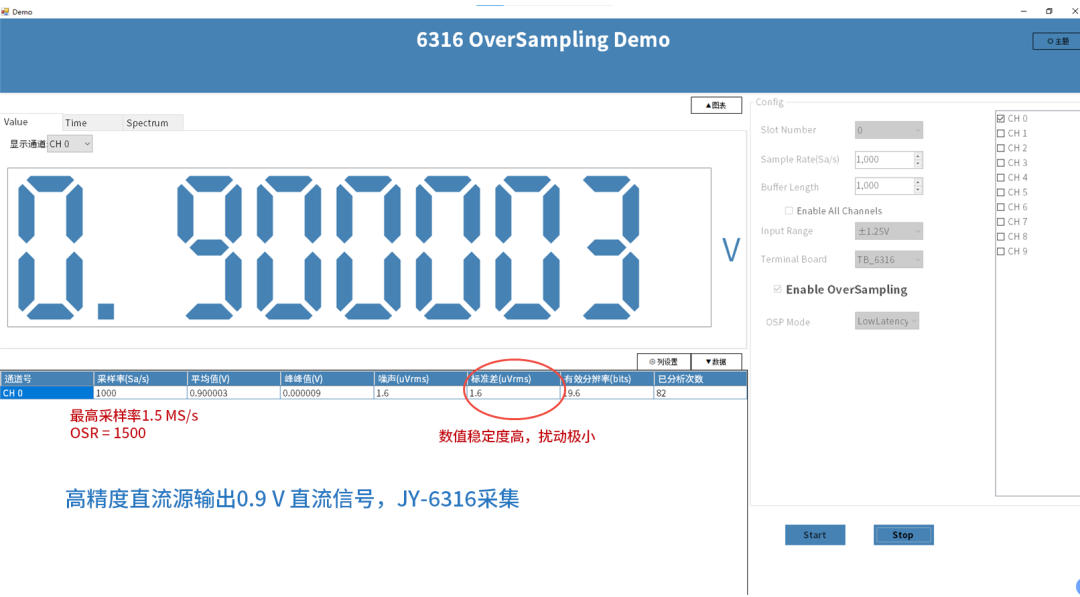Viewport: 1080px width, 597px height.
Task: Click the Sample Rate stepper up arrow
Action: click(x=917, y=155)
